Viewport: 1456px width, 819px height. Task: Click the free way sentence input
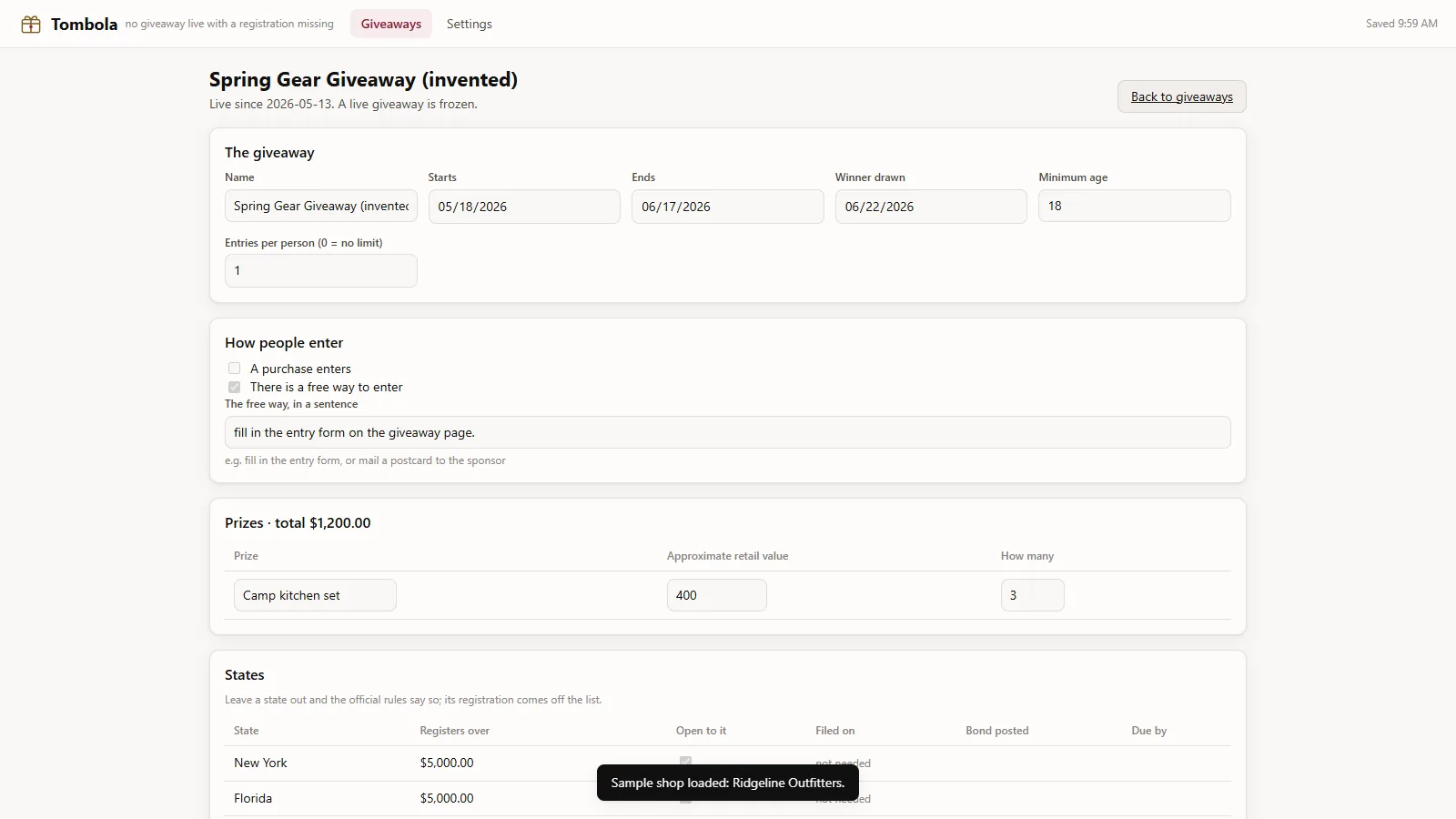coord(728,432)
